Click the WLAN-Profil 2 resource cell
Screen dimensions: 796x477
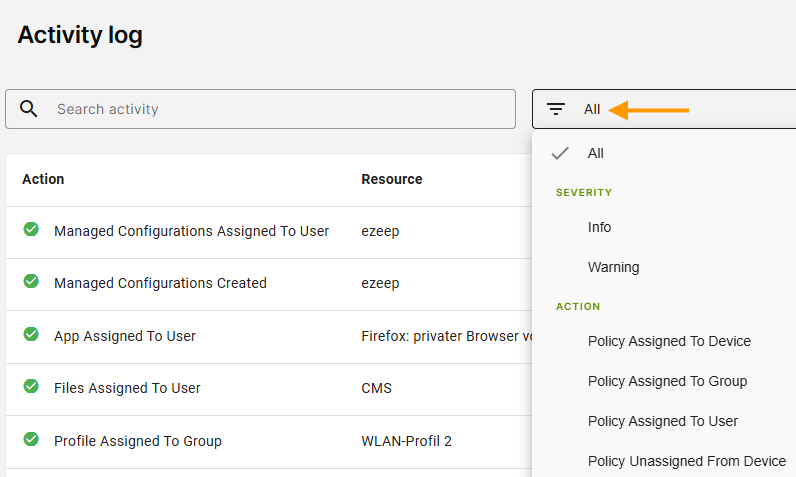point(406,441)
